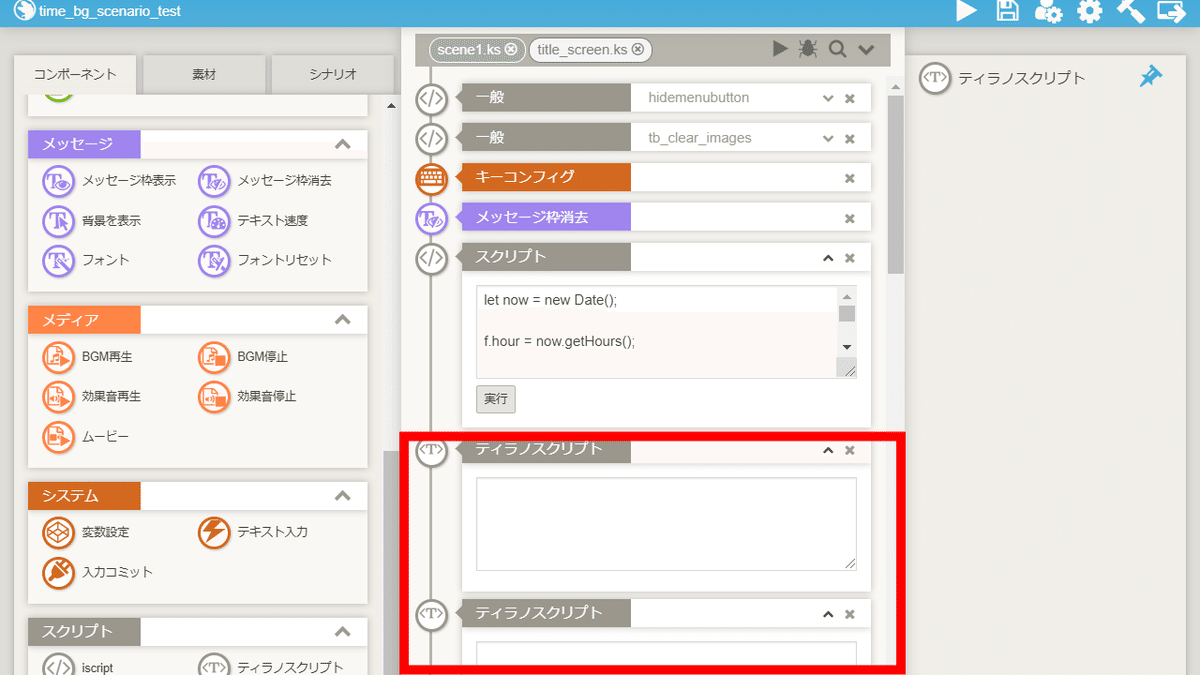Image resolution: width=1200 pixels, height=675 pixels.
Task: Collapse the メッセージ section
Action: coord(342,144)
